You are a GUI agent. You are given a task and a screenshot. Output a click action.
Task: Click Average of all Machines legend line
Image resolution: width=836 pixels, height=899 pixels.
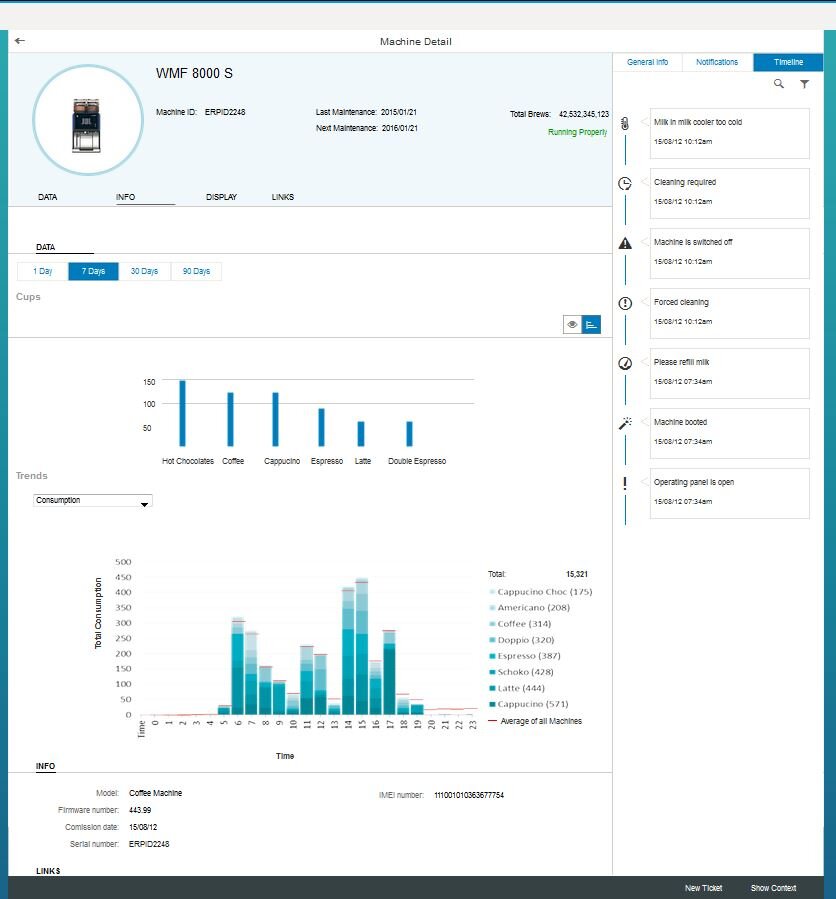coord(492,721)
